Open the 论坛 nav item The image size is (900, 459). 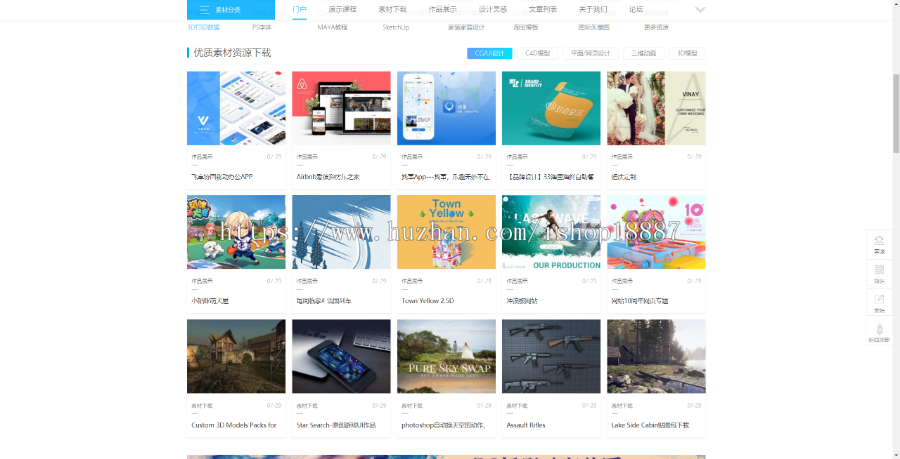636,9
